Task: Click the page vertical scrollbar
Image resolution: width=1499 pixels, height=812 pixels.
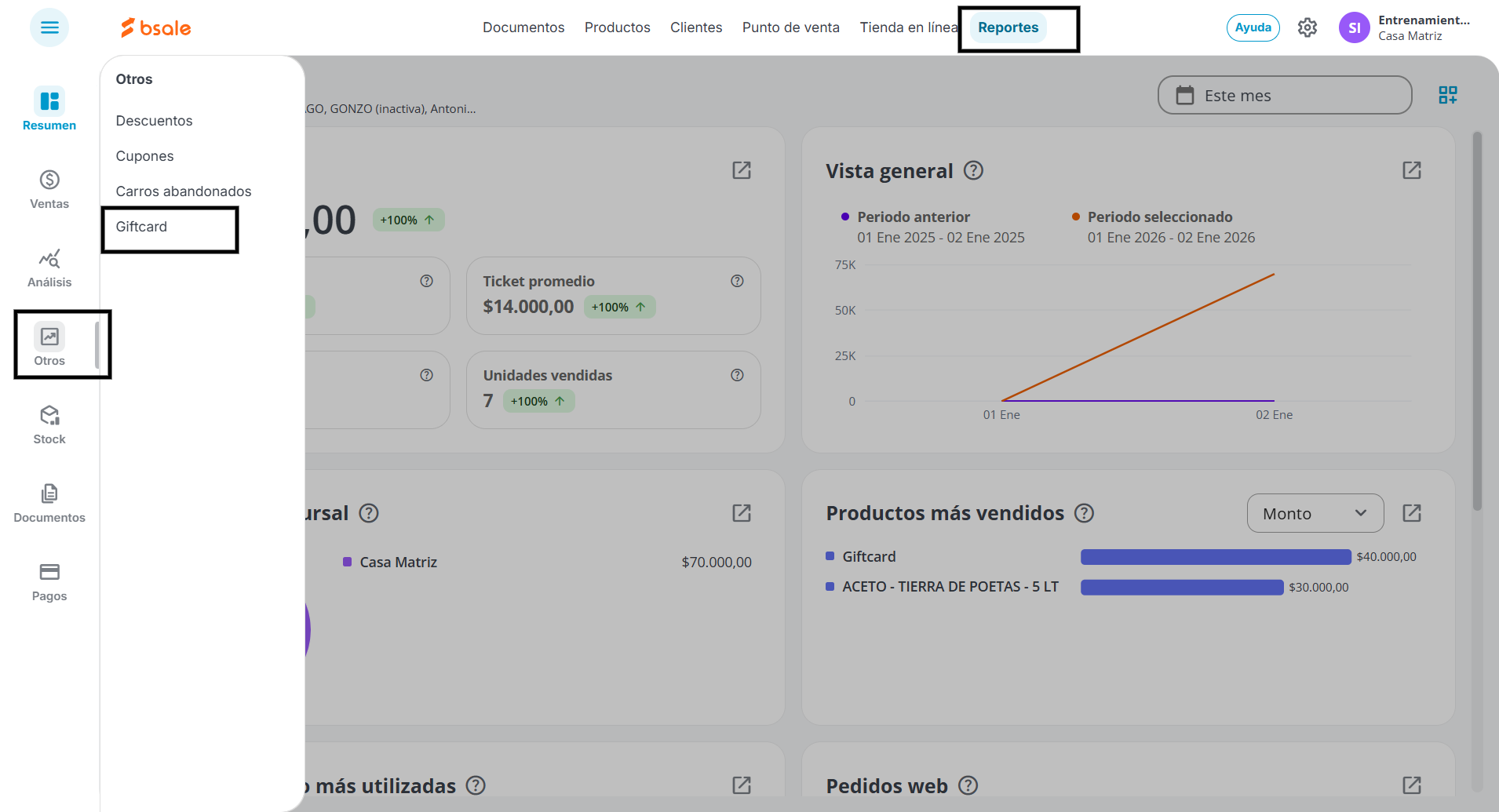Action: coord(1477,322)
